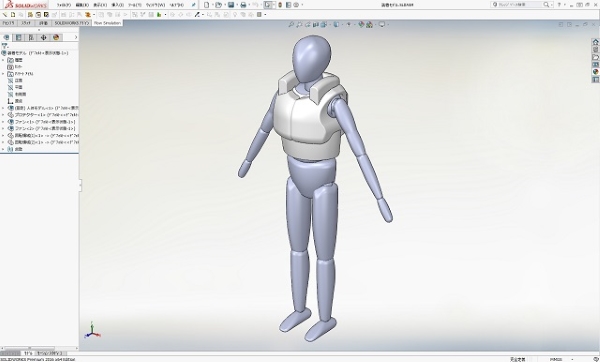Toggle the Section View icon
Image resolution: width=600 pixels, height=362 pixels.
click(x=316, y=24)
